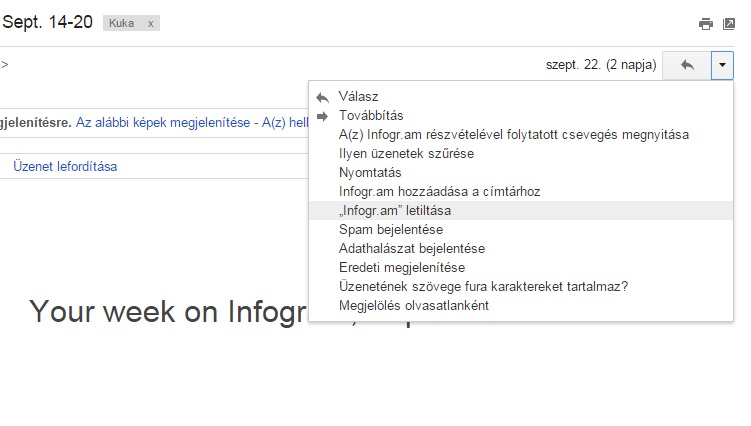Viewport: 751px width, 426px height.
Task: Click the print all icon
Action: click(705, 24)
